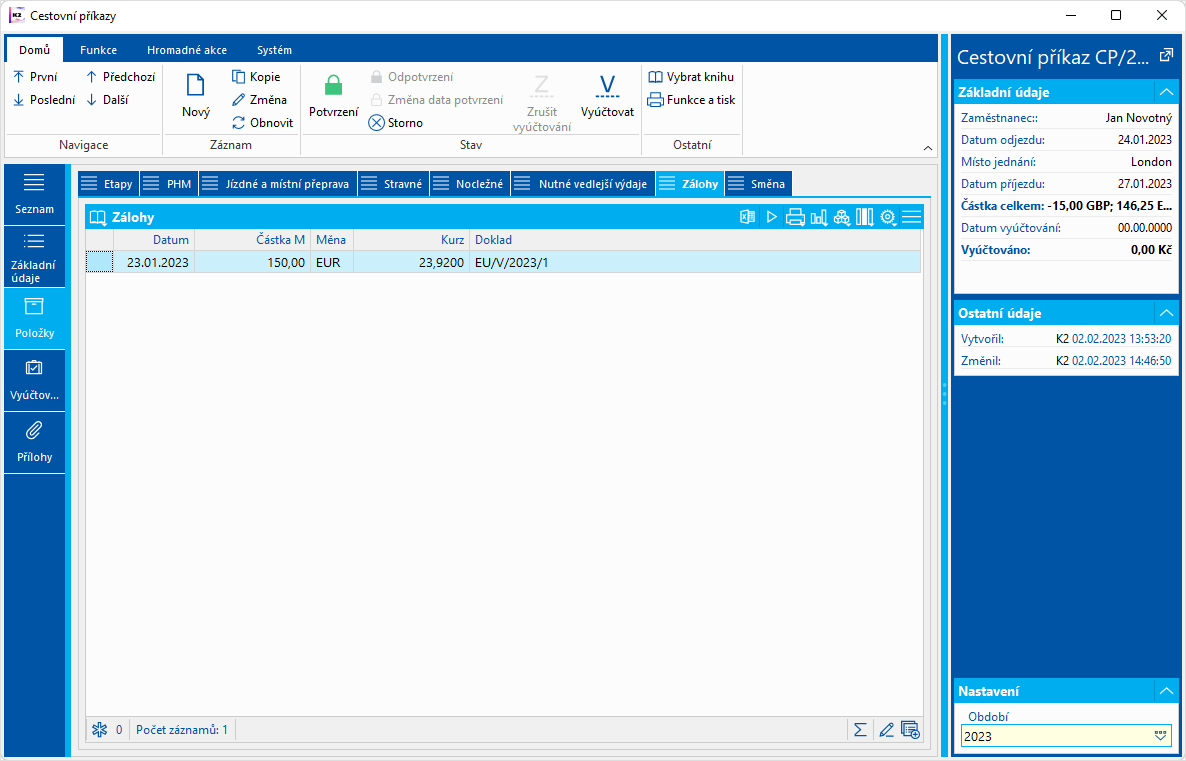Collapse the Základní údaje preview section
Screen dimensions: 1186x761
(1166, 92)
